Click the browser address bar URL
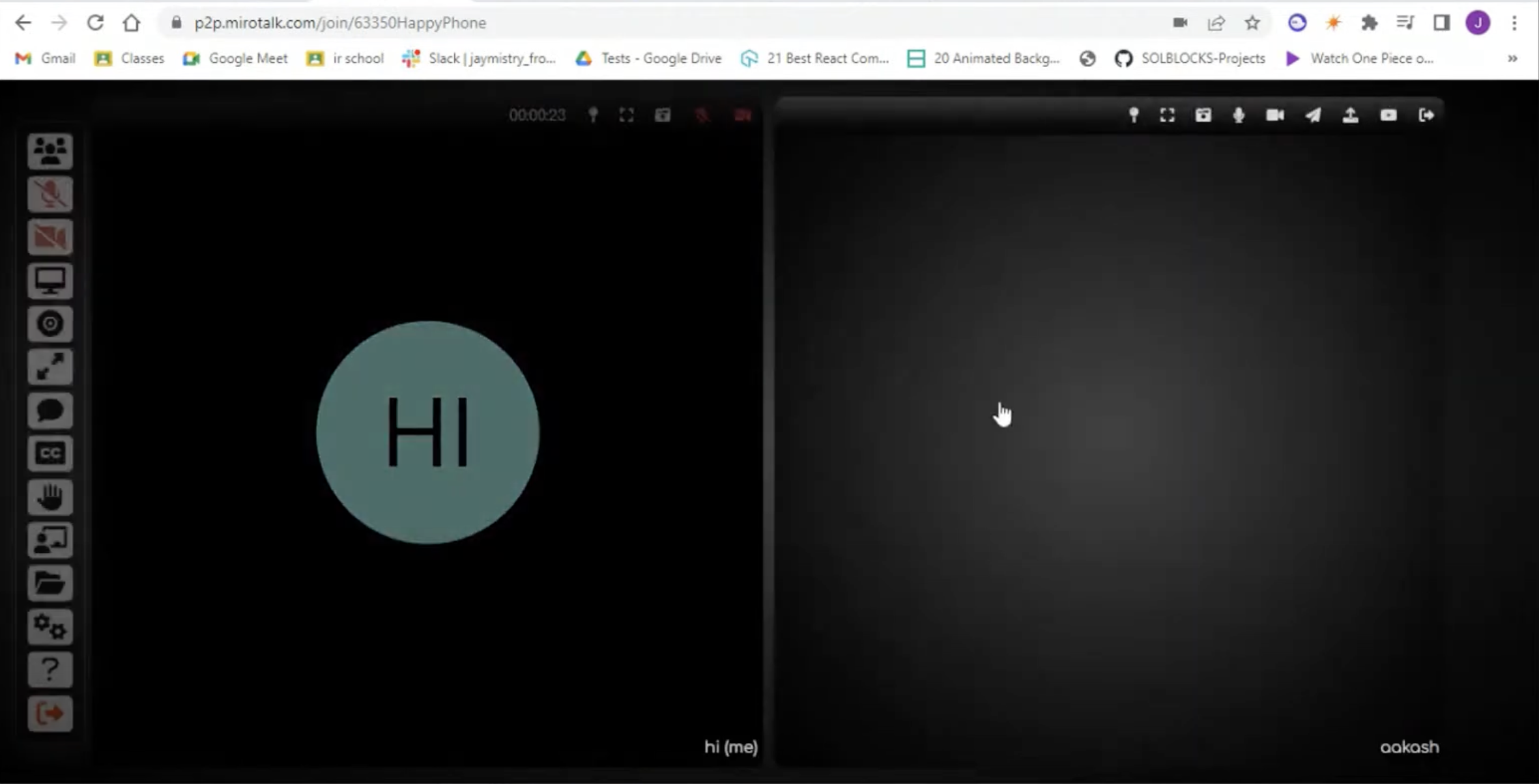 coord(340,23)
